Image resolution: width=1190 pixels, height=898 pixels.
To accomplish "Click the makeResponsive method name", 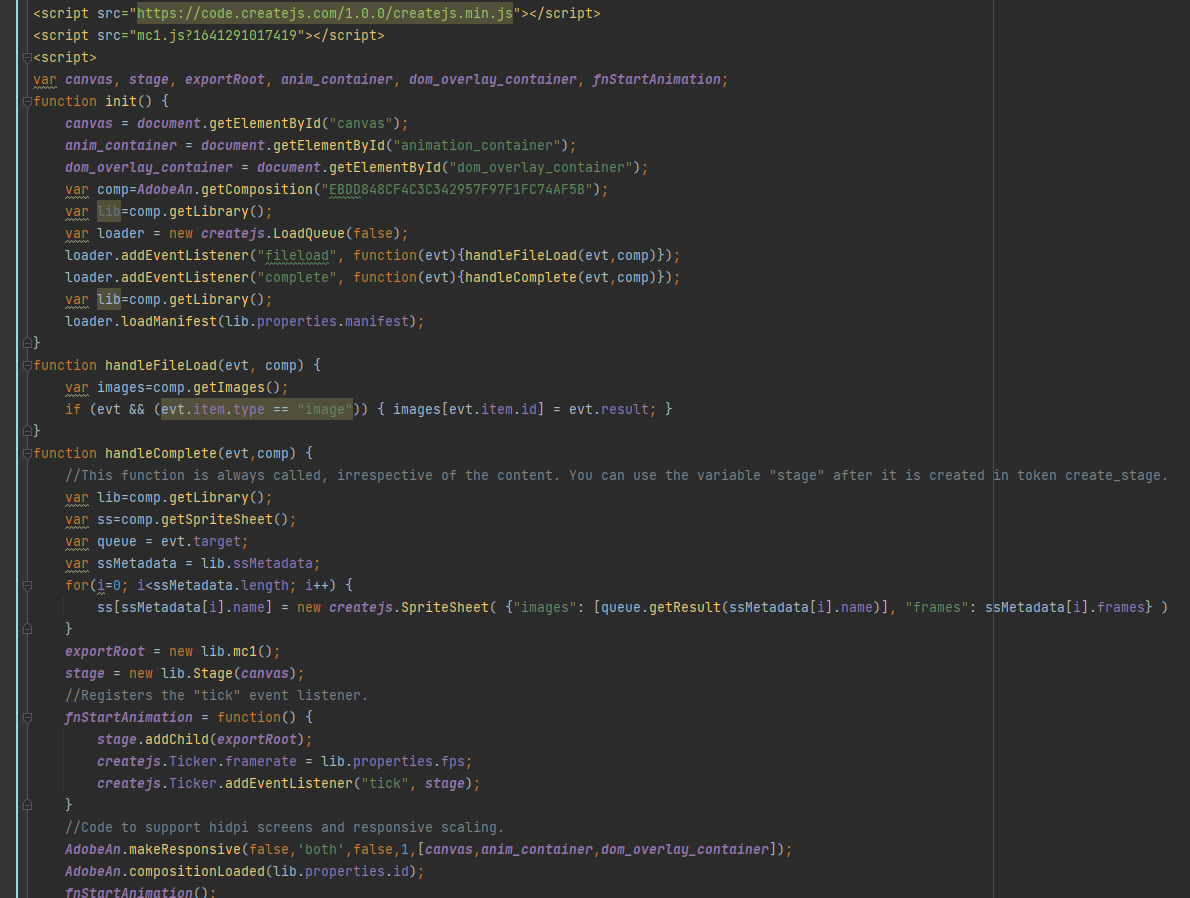I will point(185,849).
